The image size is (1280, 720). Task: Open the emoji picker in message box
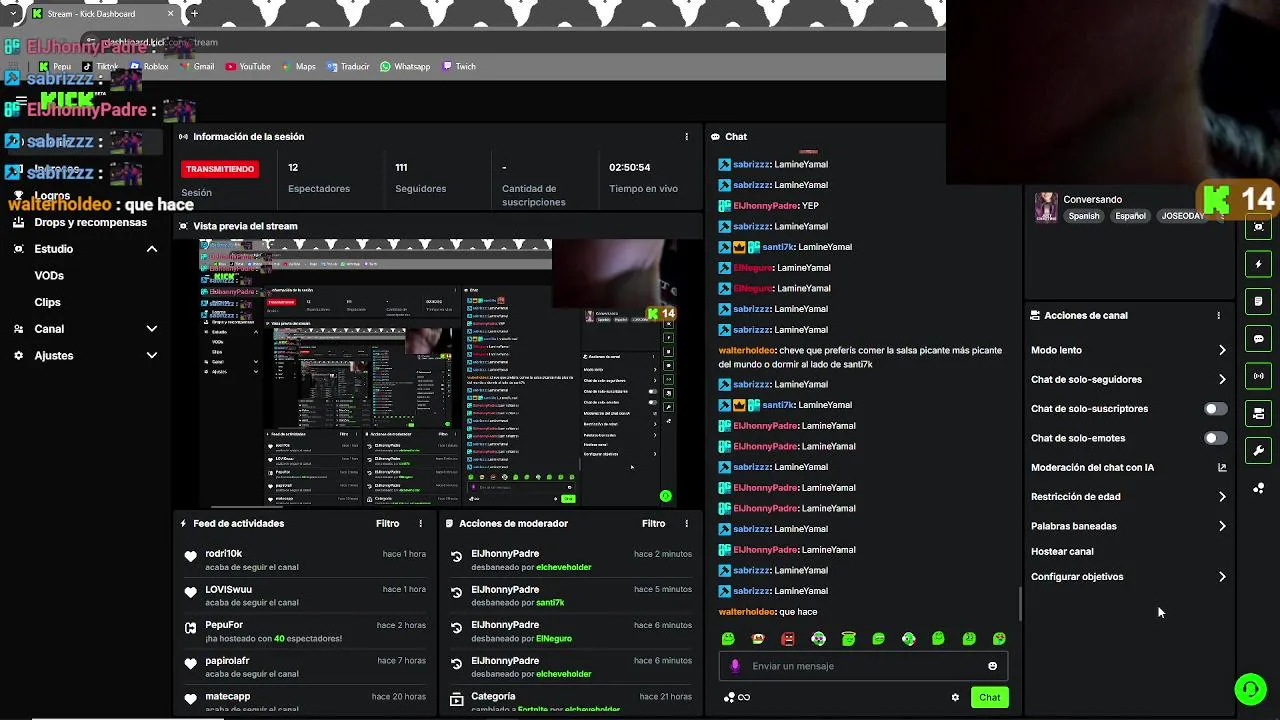[992, 666]
